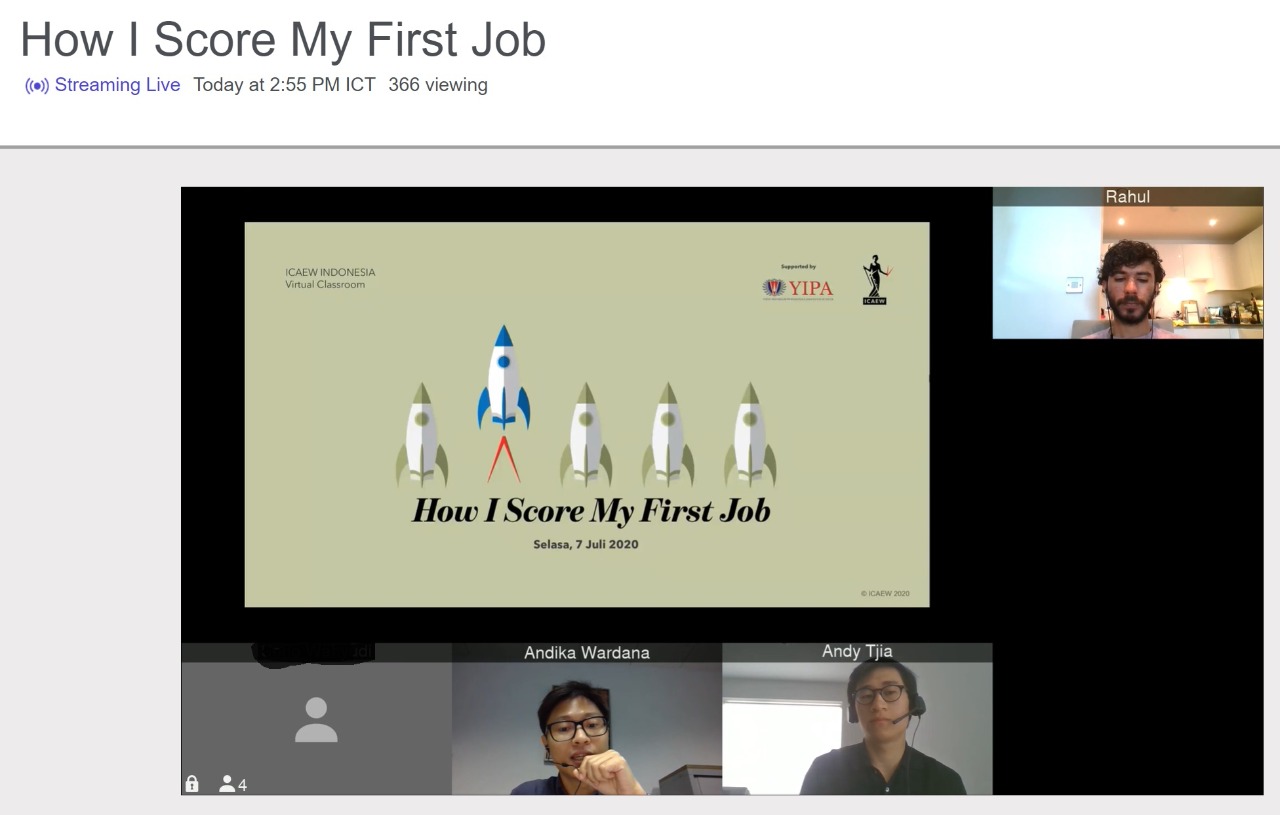Viewport: 1280px width, 815px height.
Task: Click the lock icon in the video overlay
Action: 191,785
